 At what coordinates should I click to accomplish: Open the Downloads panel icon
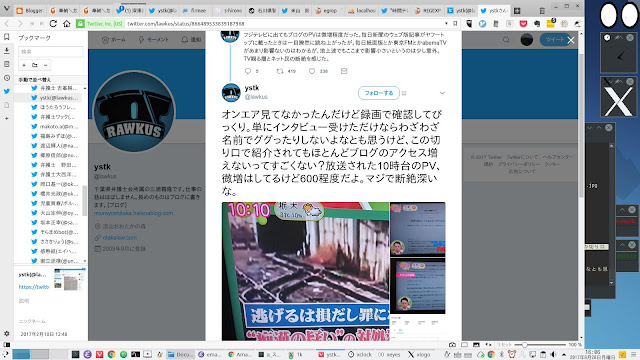click(7, 51)
